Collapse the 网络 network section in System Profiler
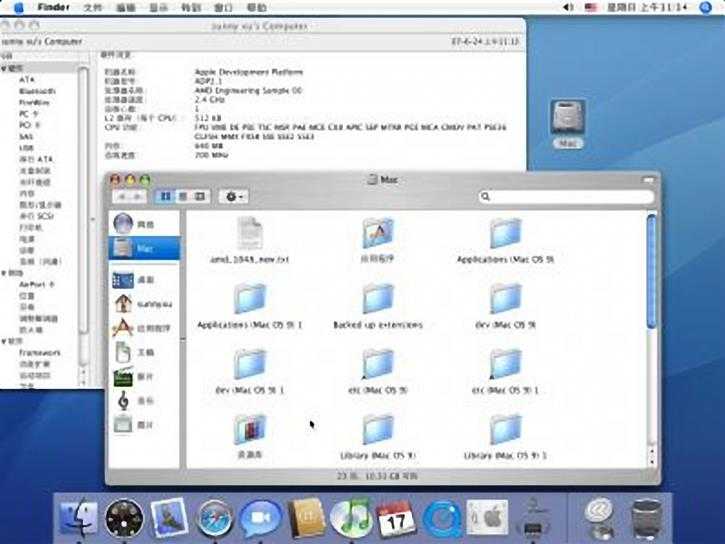This screenshot has height=544, width=725. click(x=4, y=273)
